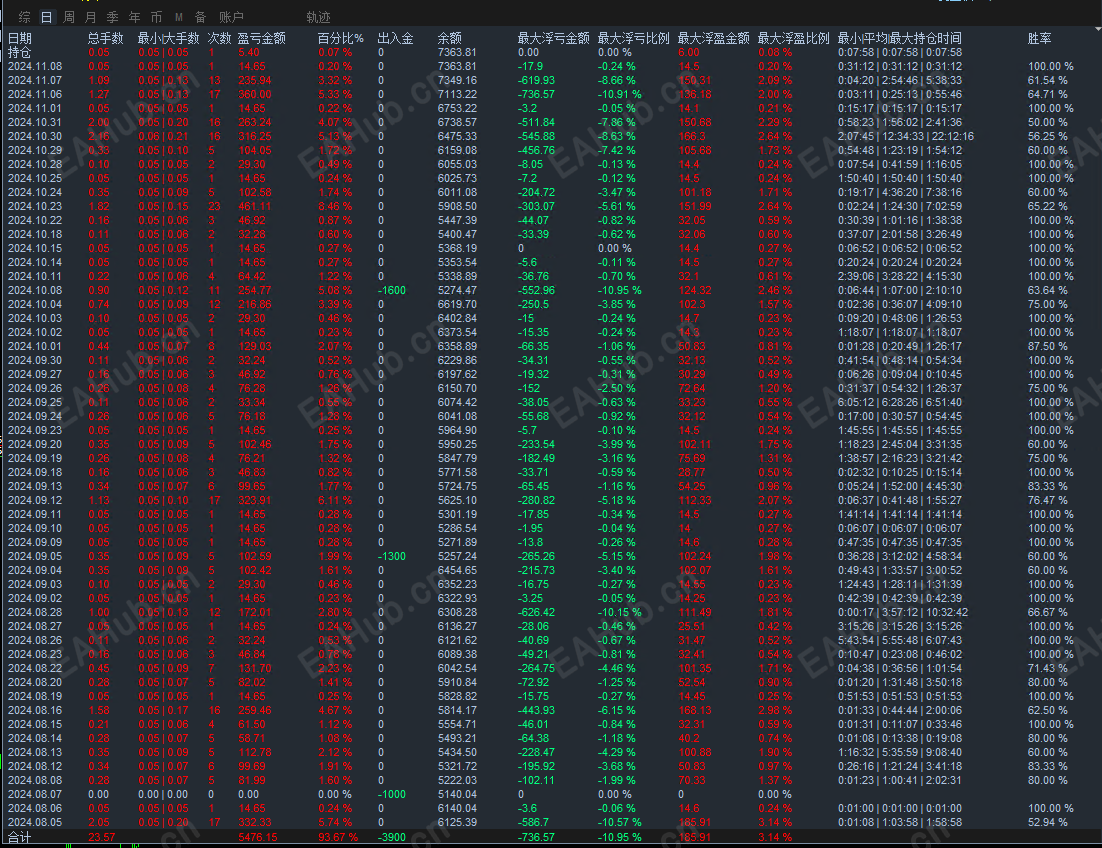The image size is (1102, 848).
Task: Open the 备 notes tab
Action: click(200, 17)
